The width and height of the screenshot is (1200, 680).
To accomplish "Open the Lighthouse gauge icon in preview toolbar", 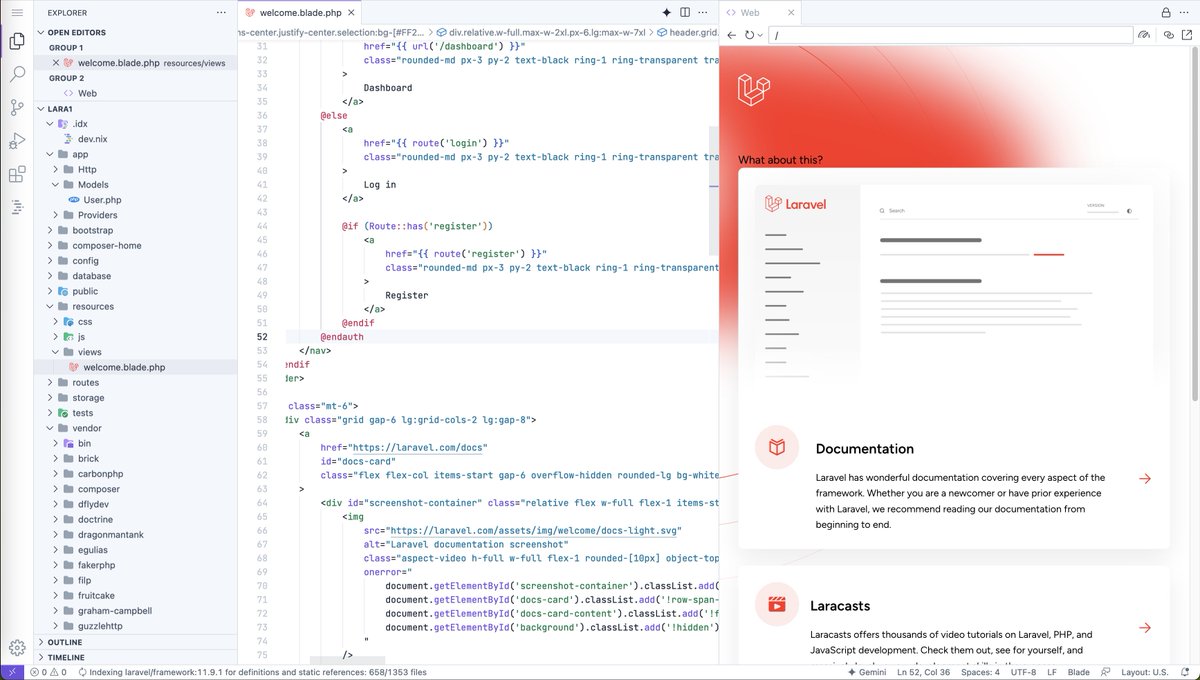I will [x=1145, y=35].
